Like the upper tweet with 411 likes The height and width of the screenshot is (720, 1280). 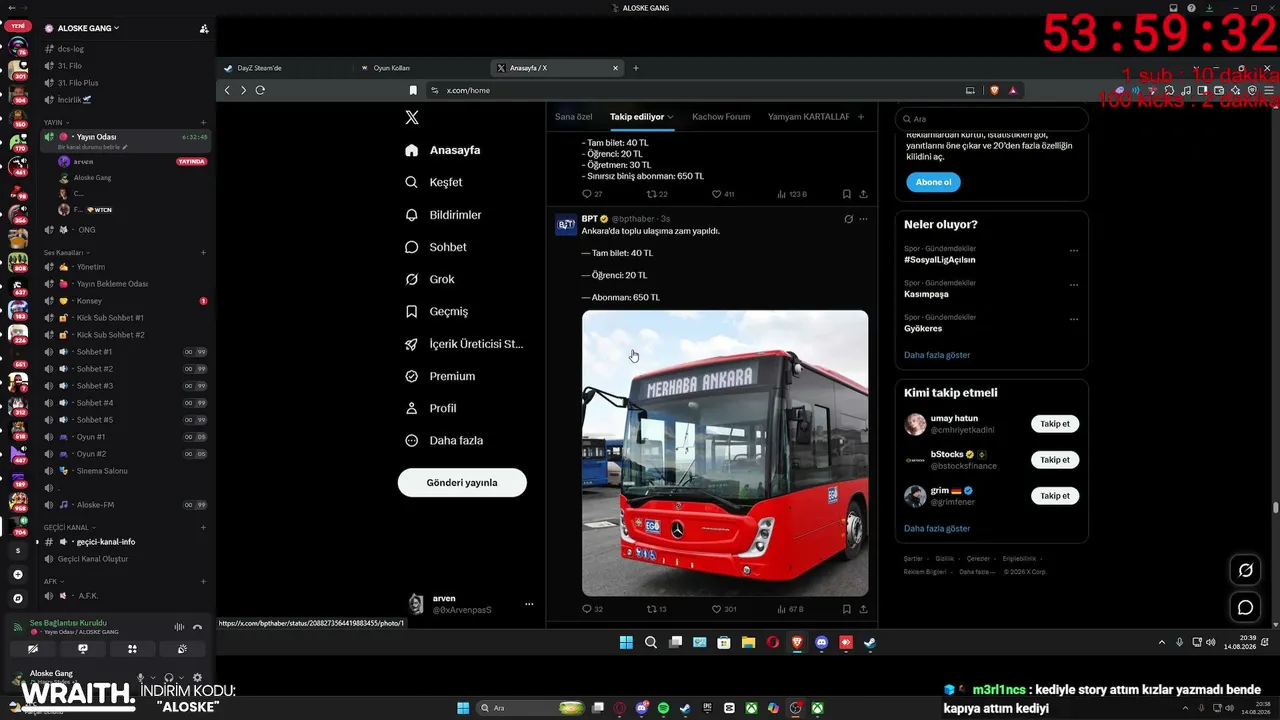coord(723,194)
